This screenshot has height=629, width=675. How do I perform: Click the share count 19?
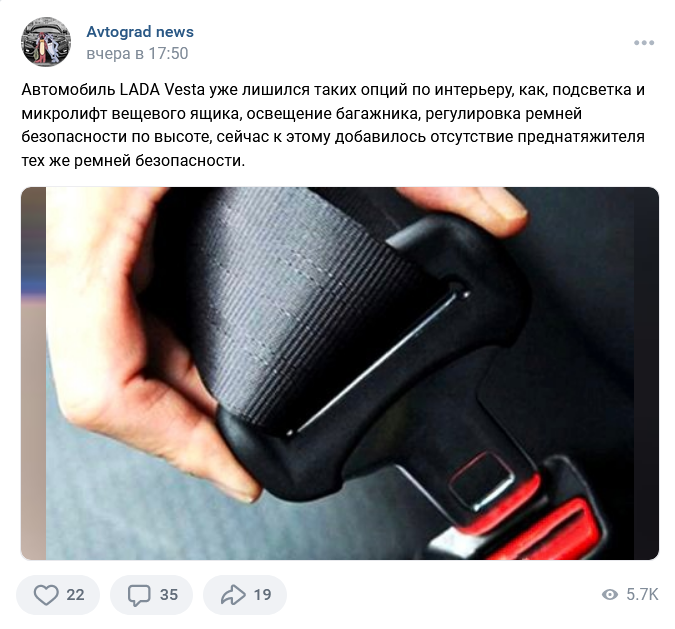click(x=262, y=595)
